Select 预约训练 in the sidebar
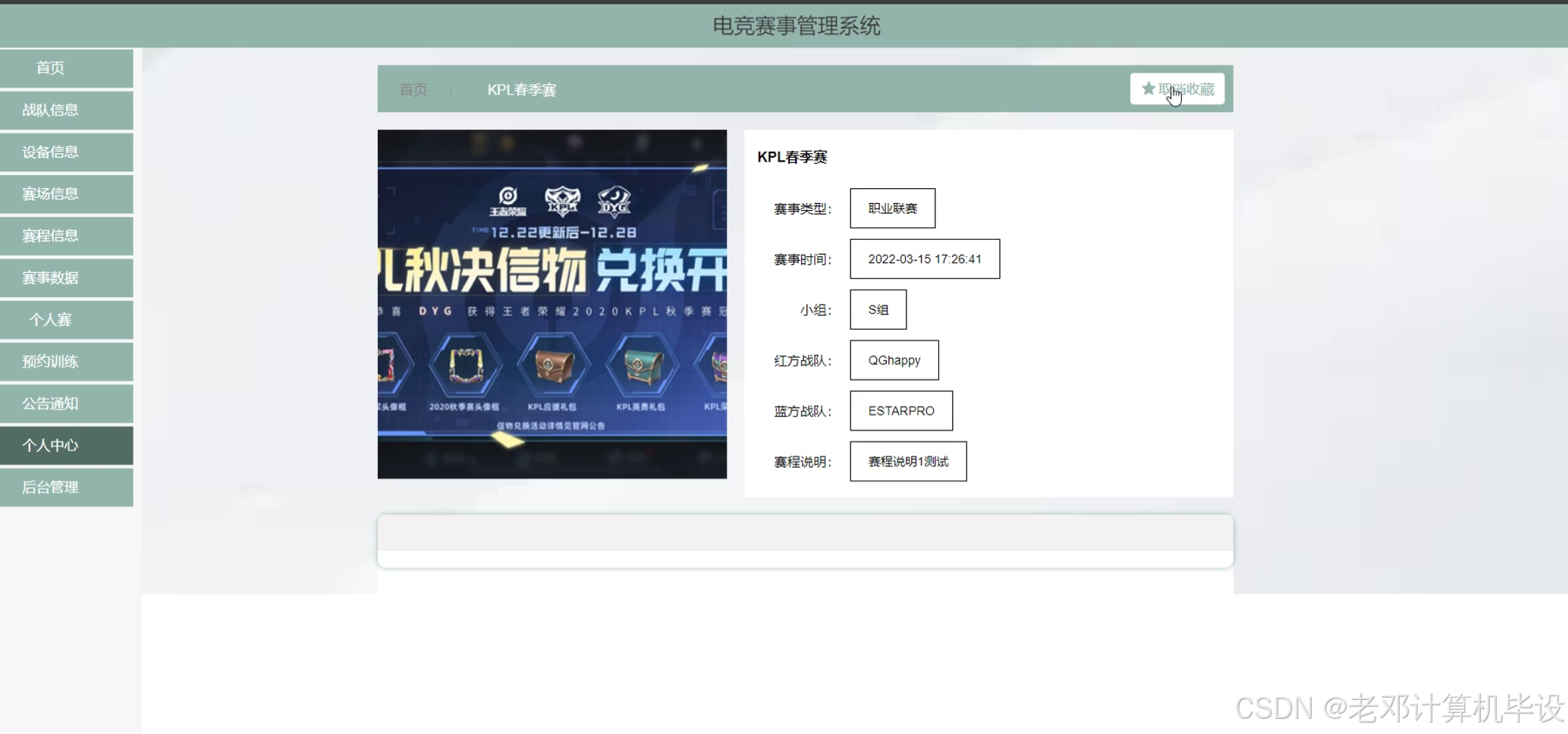Image resolution: width=1568 pixels, height=734 pixels. pos(67,362)
